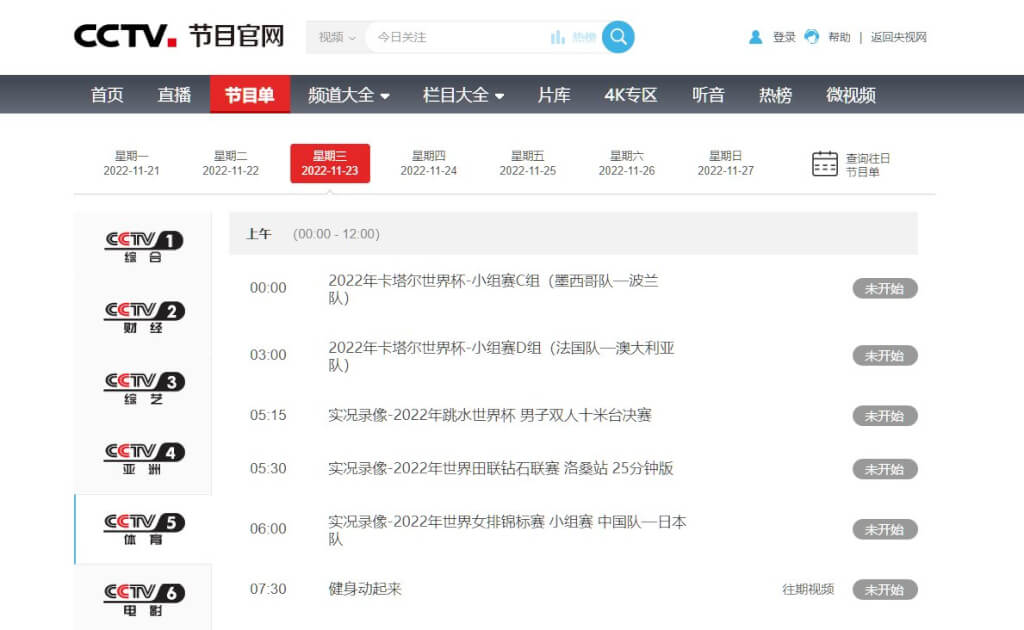Select the CCTV-5 体育 channel logo
This screenshot has height=630, width=1024.
144,529
